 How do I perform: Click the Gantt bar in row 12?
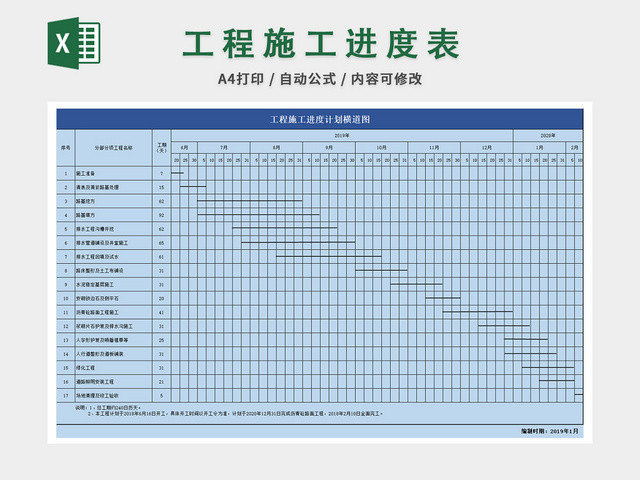click(504, 326)
